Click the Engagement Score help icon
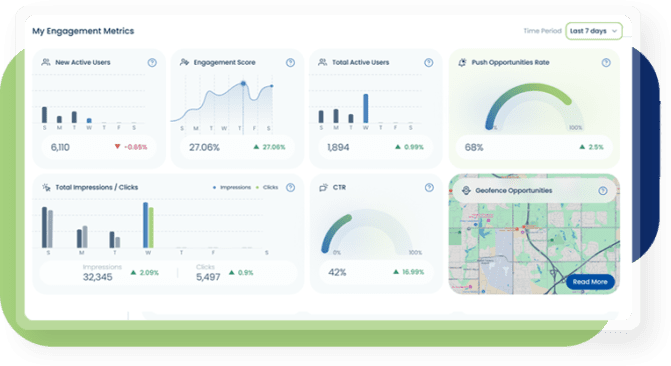This screenshot has height=366, width=671. click(x=290, y=62)
